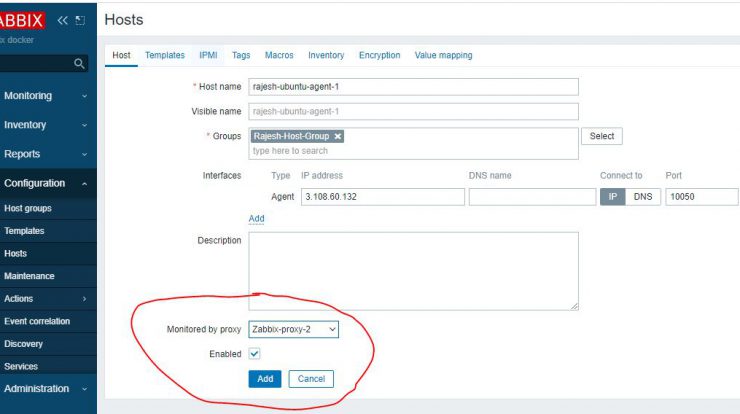Click the Port field 10050
This screenshot has width=740, height=414.
[701, 197]
